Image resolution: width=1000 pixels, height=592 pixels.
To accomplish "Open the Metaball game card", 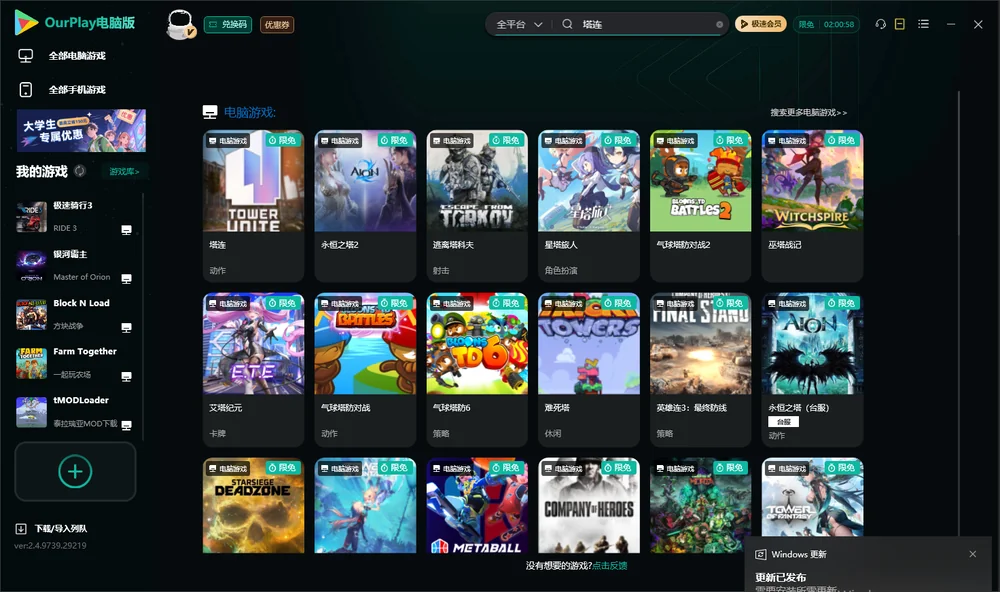I will pos(477,505).
